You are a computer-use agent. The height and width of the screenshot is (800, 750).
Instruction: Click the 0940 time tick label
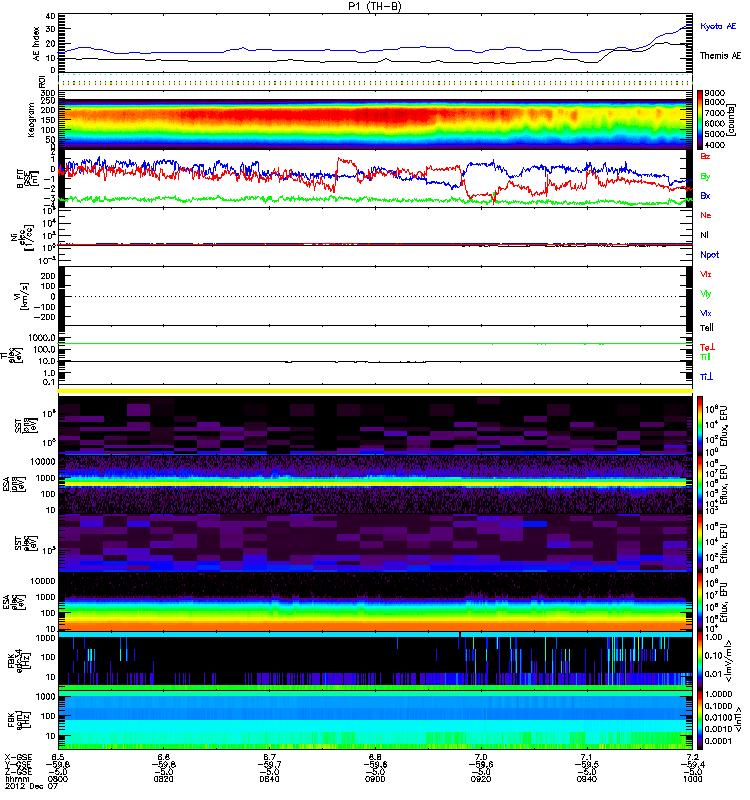586,779
